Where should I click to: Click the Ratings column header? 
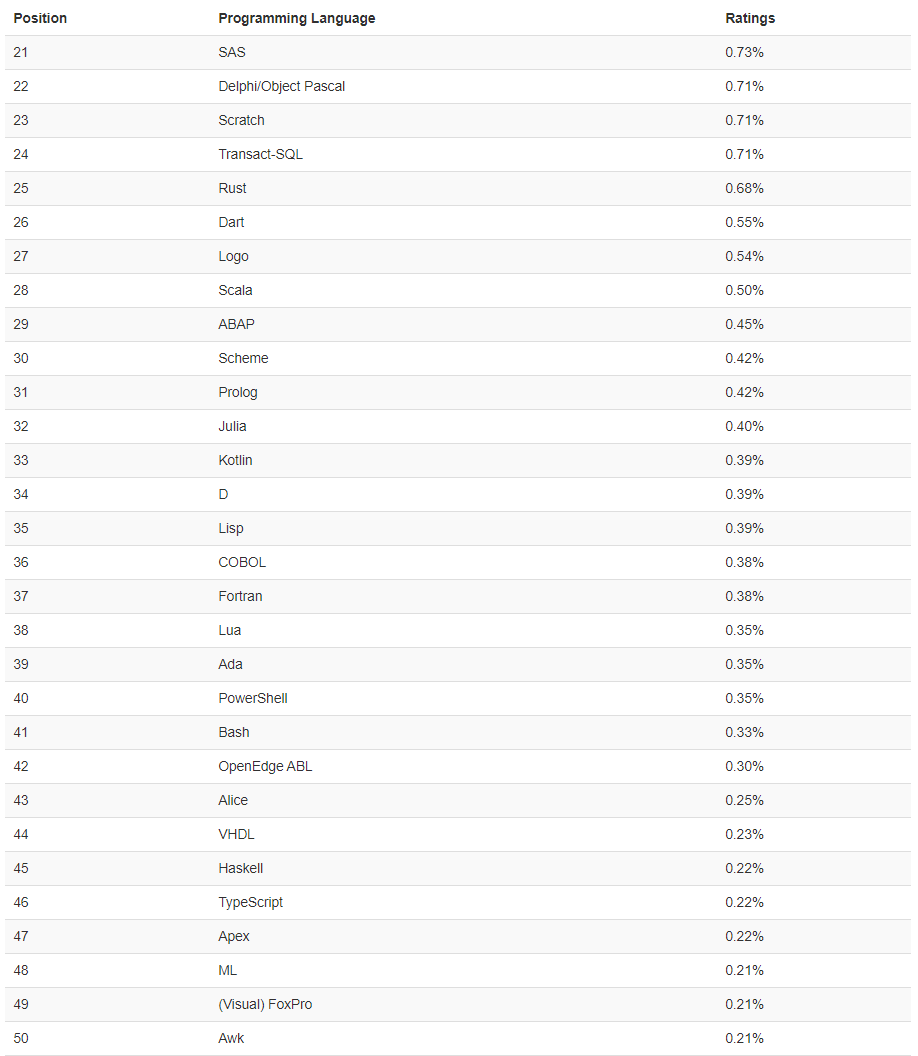click(750, 18)
